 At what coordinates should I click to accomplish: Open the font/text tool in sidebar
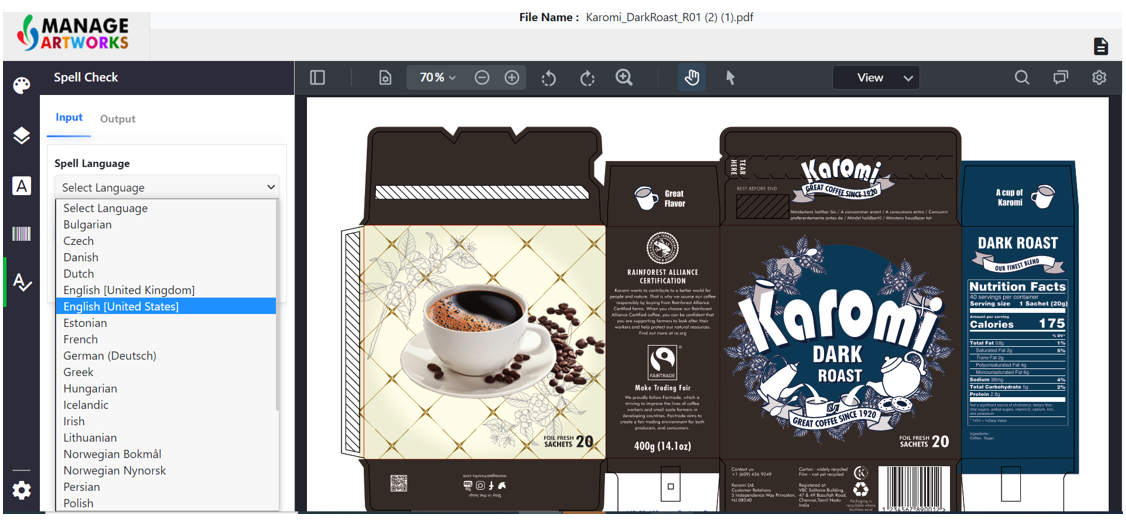(x=22, y=186)
